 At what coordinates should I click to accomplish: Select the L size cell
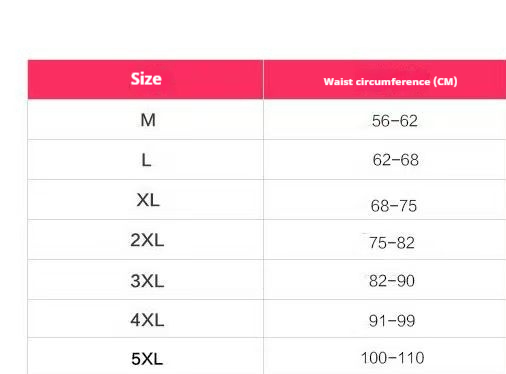point(146,160)
